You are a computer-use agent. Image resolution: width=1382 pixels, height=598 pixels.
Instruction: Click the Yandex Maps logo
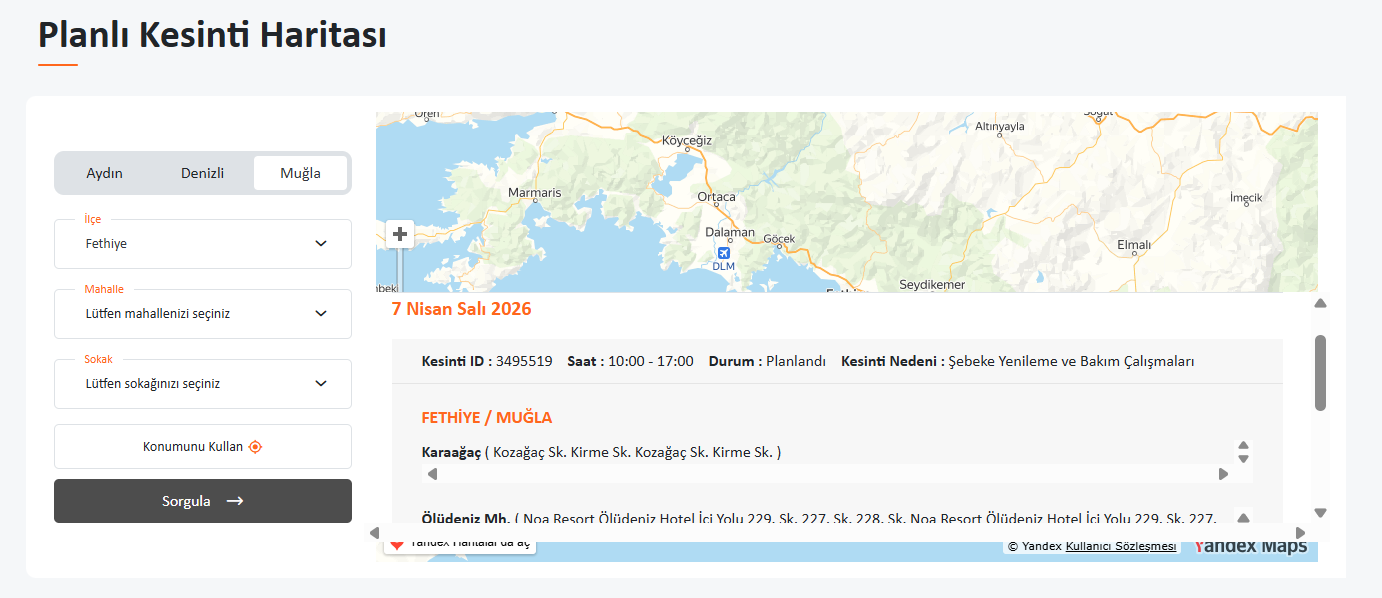(x=1251, y=546)
